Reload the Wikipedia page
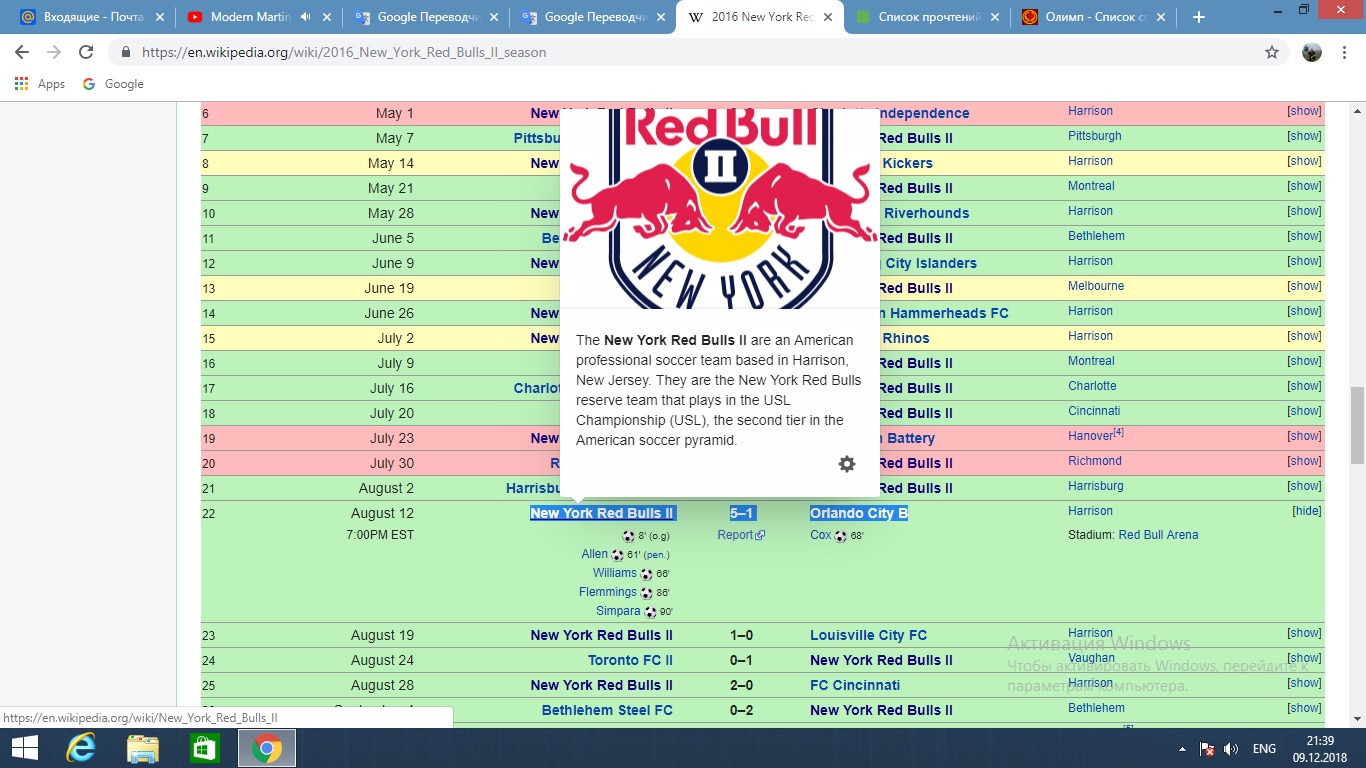Image resolution: width=1366 pixels, height=768 pixels. coord(86,52)
